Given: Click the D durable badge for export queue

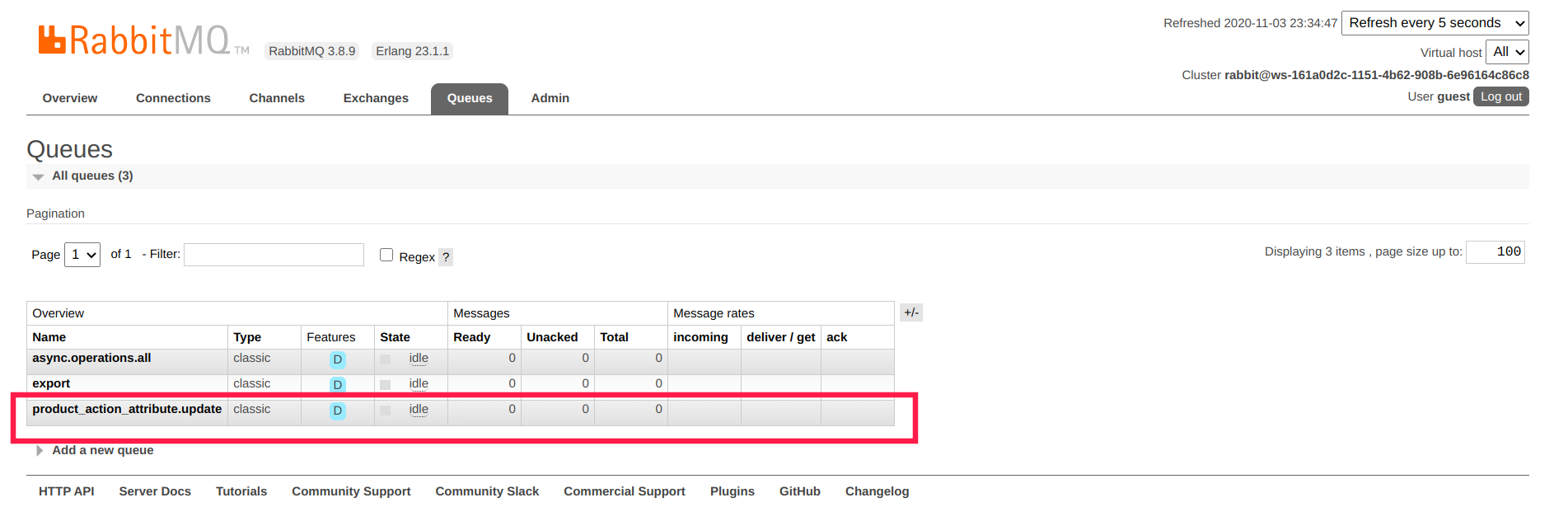Looking at the screenshot, I should [337, 385].
